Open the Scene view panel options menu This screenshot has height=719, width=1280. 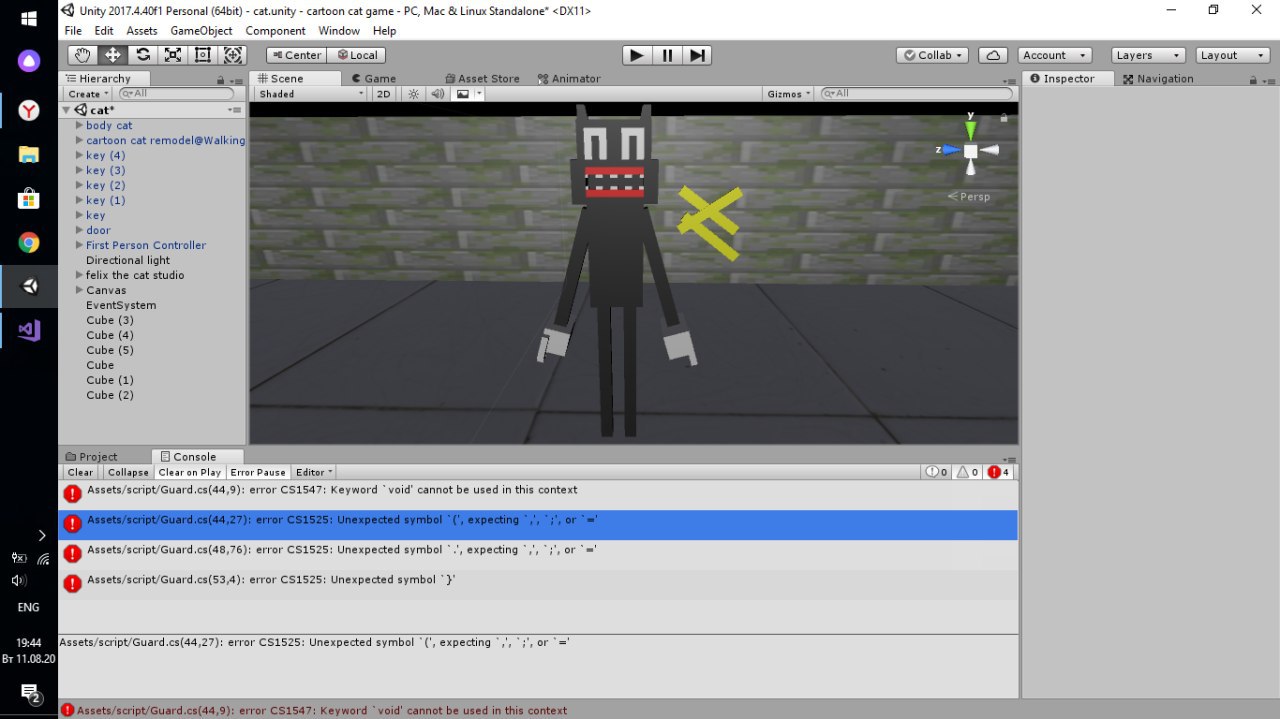[x=1011, y=79]
